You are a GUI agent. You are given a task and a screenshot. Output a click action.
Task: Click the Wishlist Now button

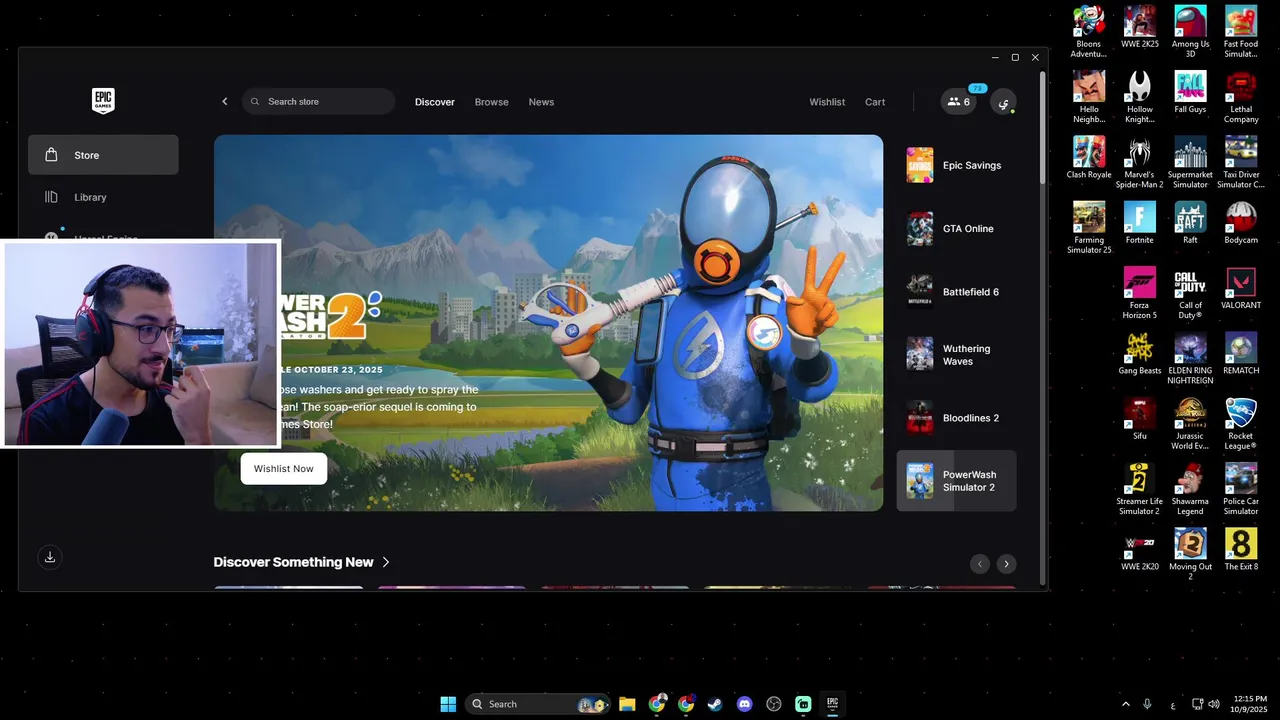coord(283,468)
